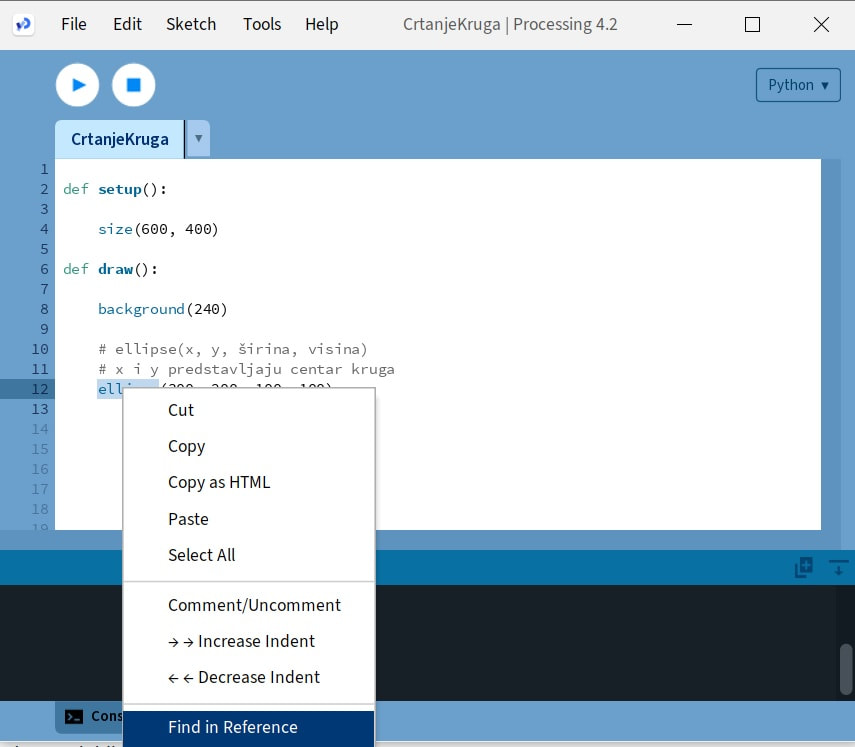Open the Tools menu
The image size is (855, 747).
[x=262, y=24]
